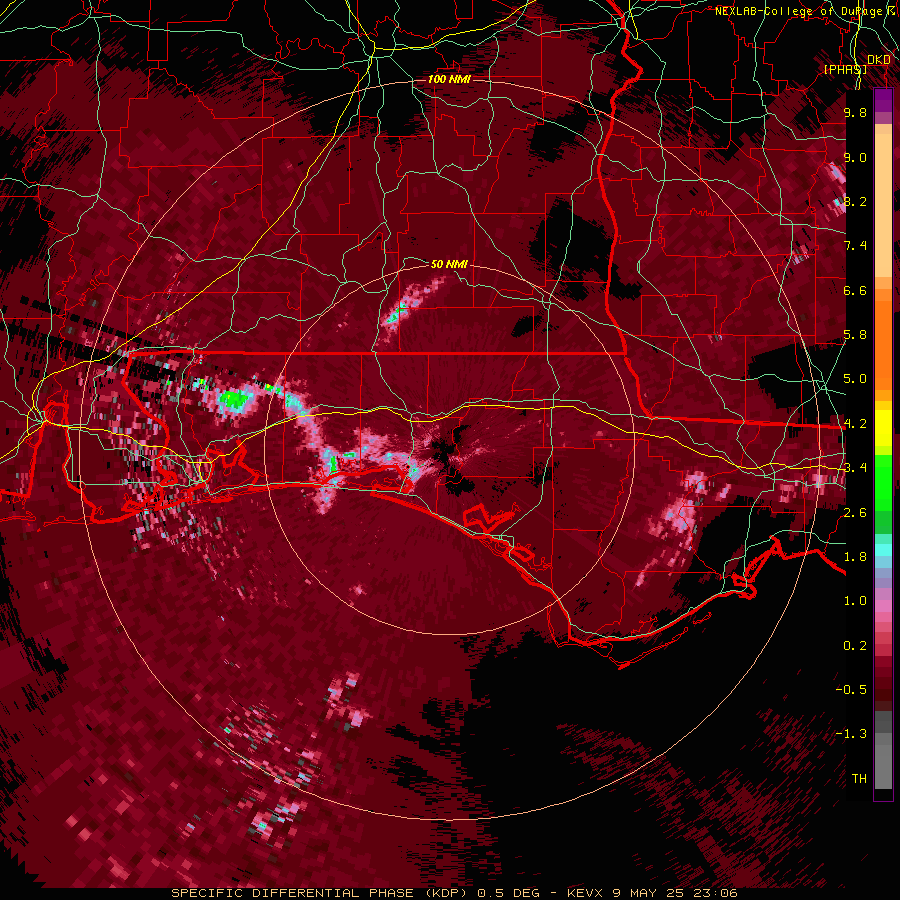The width and height of the screenshot is (900, 900).
Task: Click the 9.0 value on color scale
Action: pyautogui.click(x=855, y=157)
